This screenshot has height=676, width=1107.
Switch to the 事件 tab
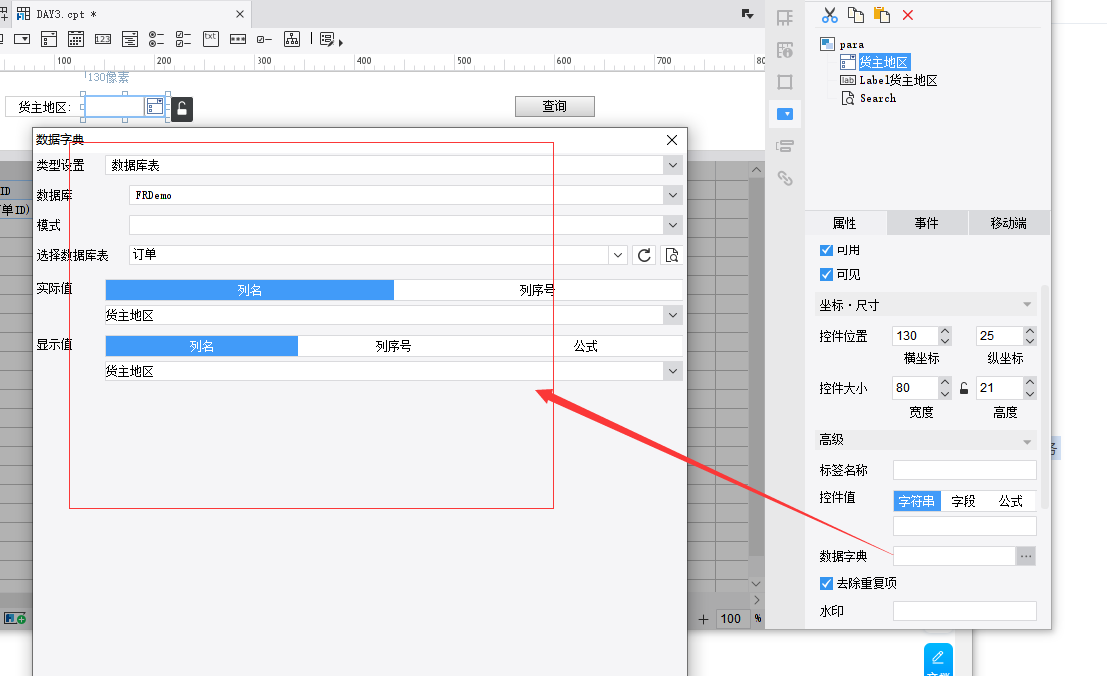click(926, 223)
